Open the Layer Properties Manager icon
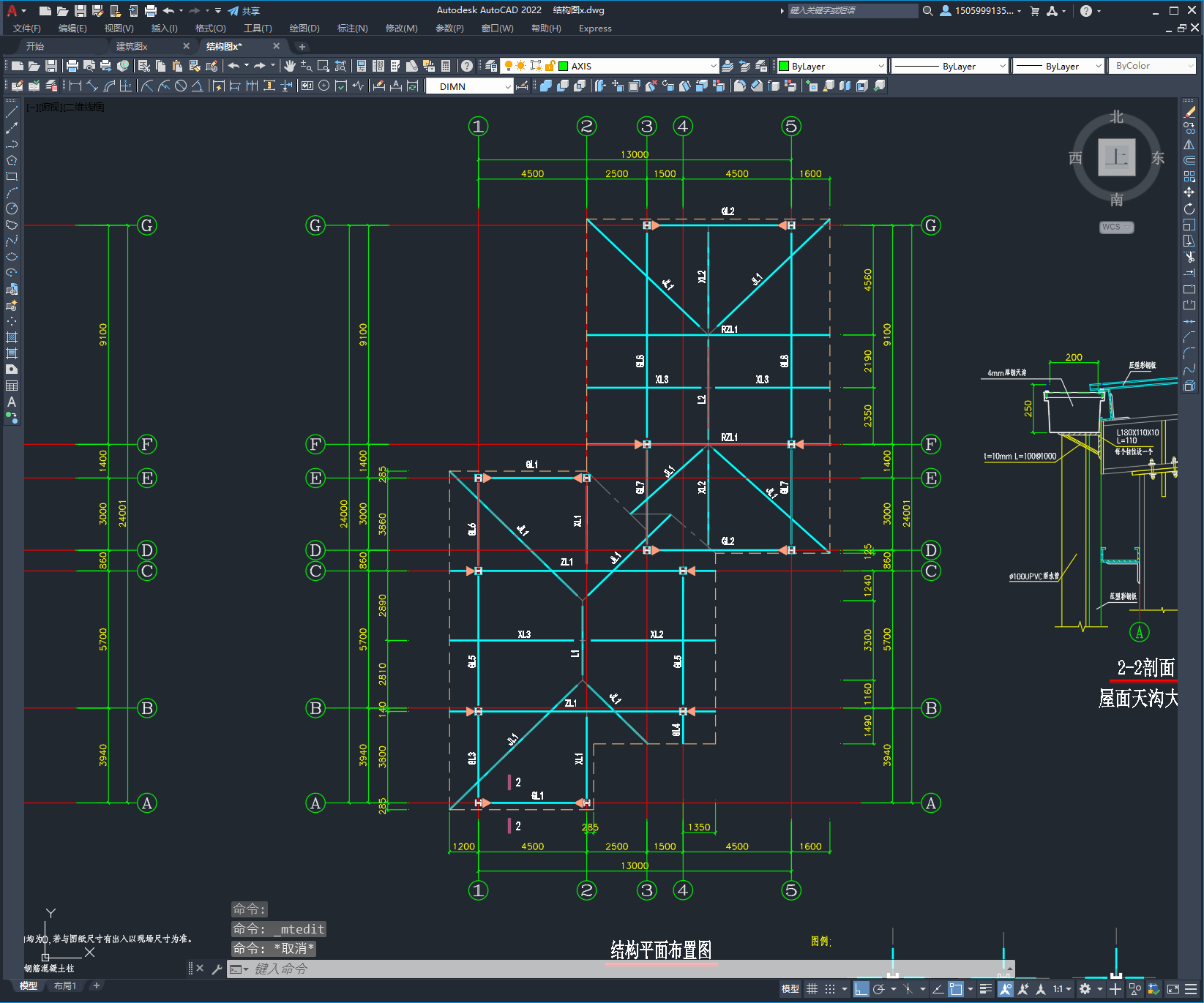This screenshot has width=1204, height=1003. coord(491,66)
